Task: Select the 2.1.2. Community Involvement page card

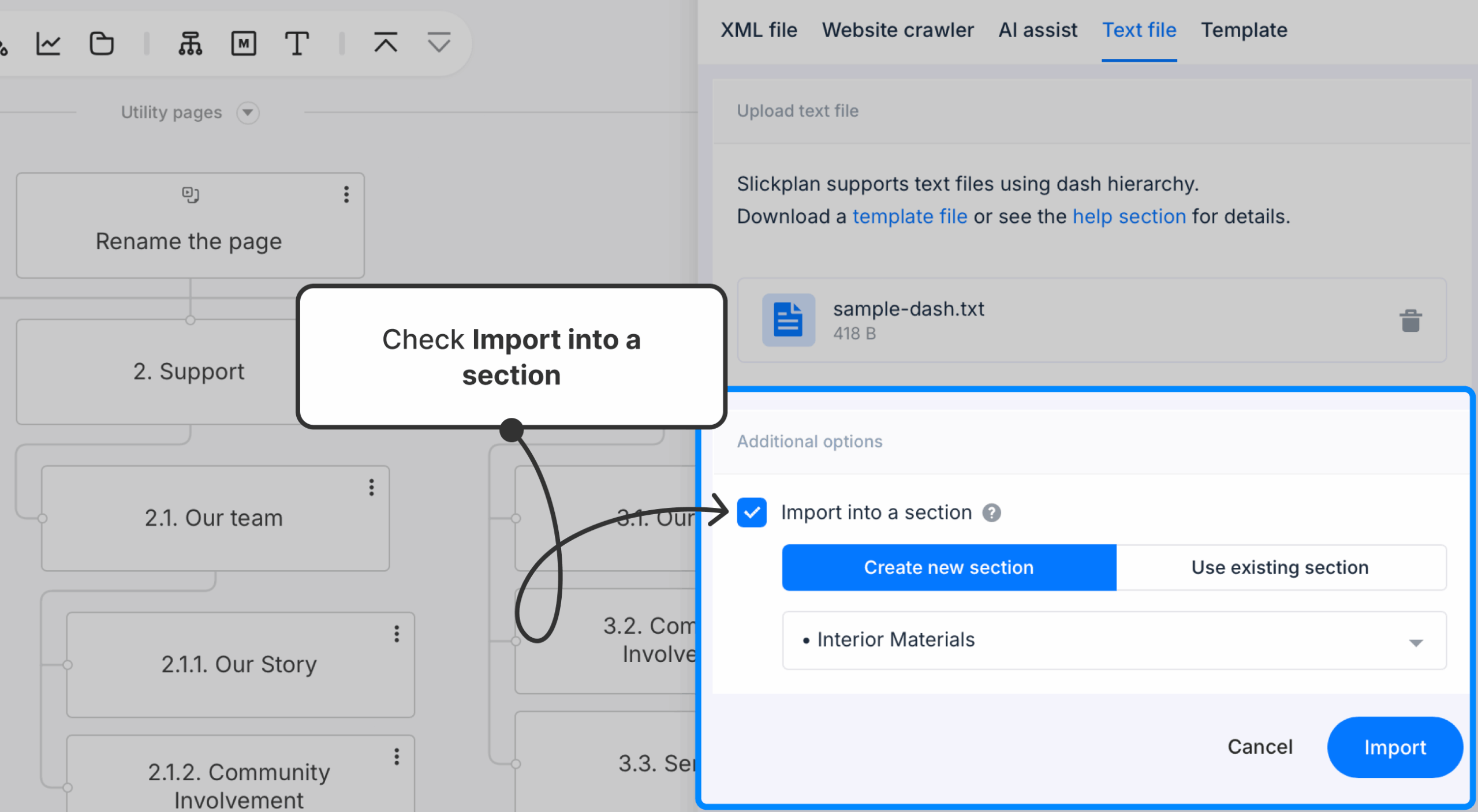Action: [x=240, y=773]
